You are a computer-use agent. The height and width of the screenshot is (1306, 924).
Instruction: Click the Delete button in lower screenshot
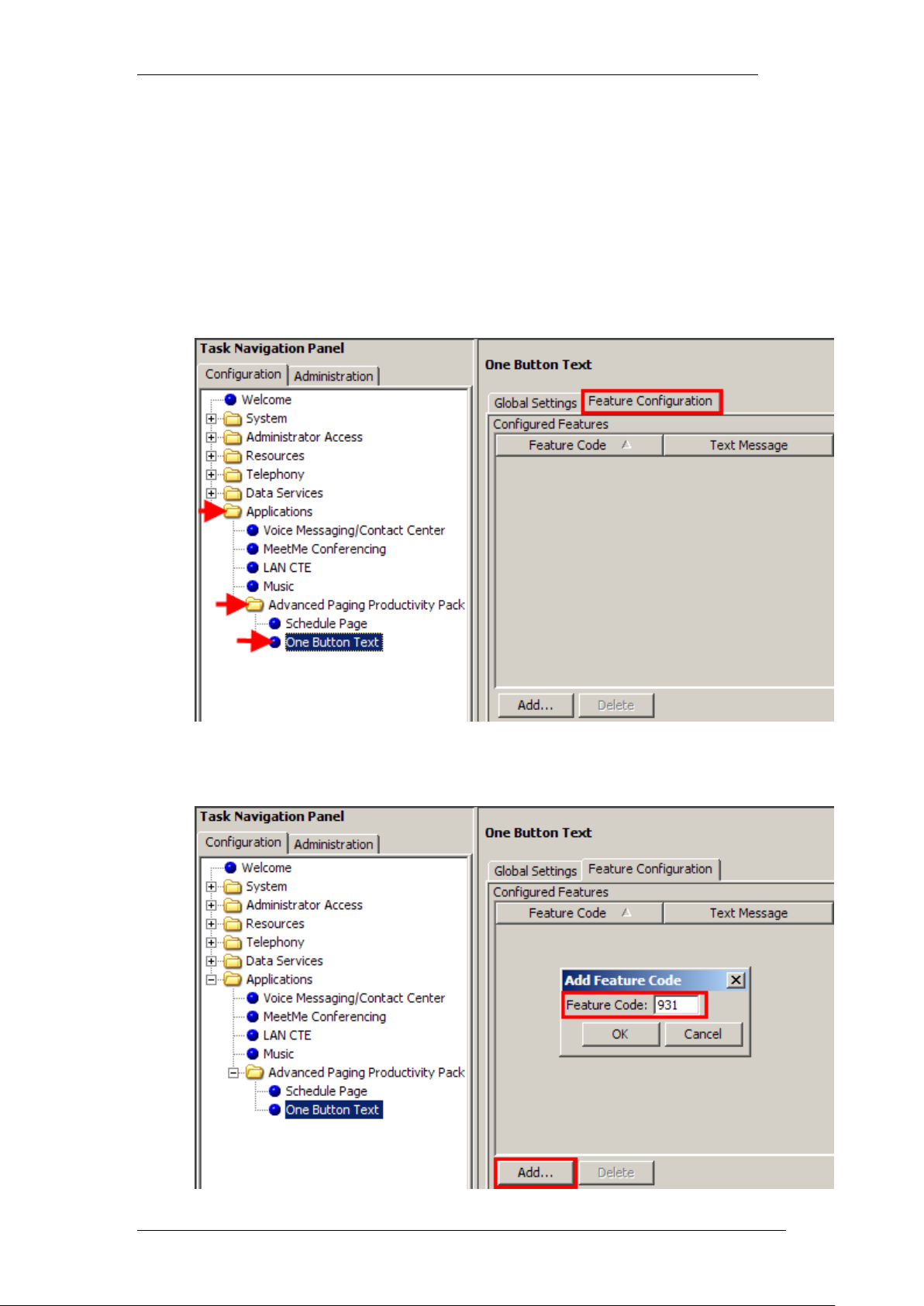[x=616, y=1173]
